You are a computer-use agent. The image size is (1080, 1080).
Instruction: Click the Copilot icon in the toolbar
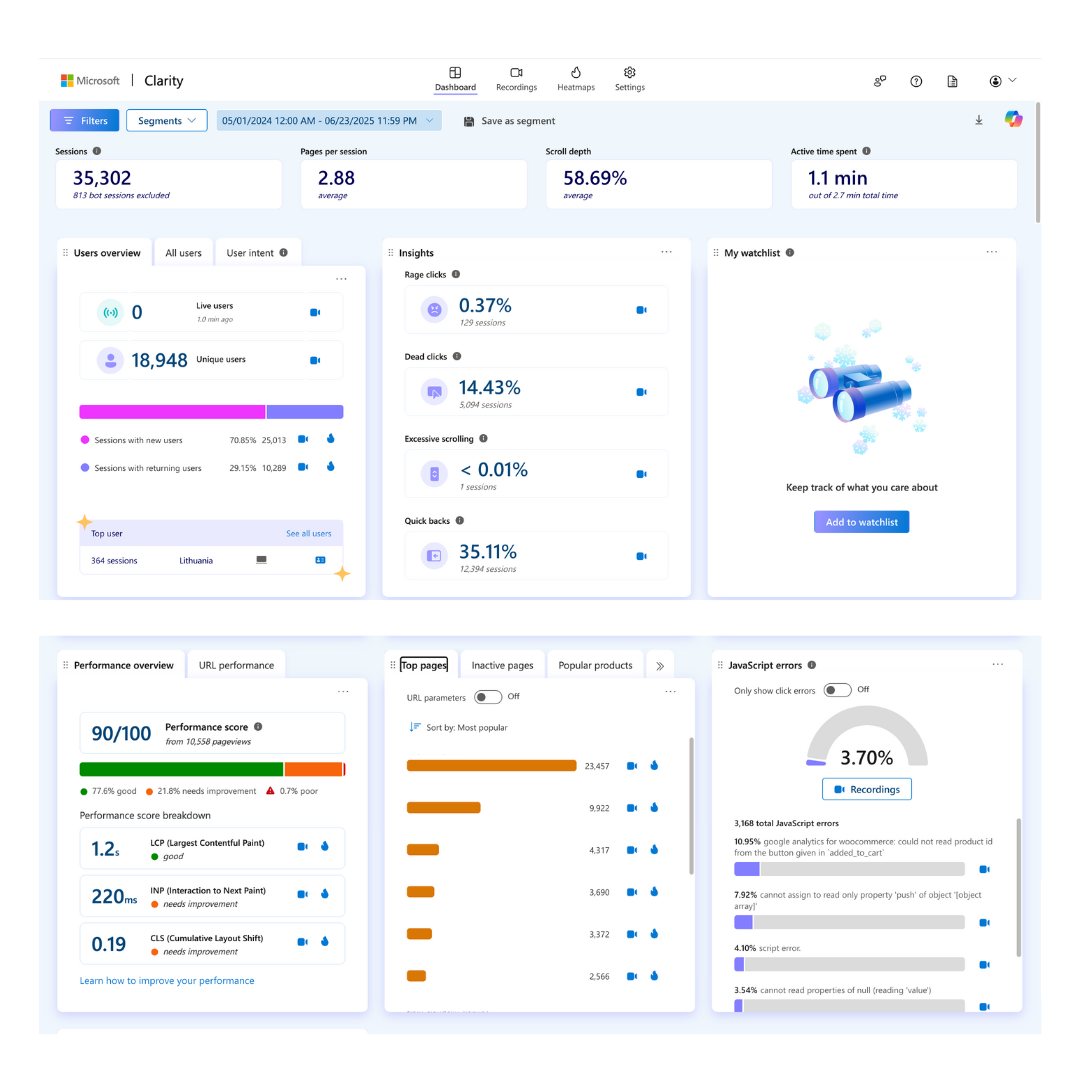click(x=1014, y=120)
